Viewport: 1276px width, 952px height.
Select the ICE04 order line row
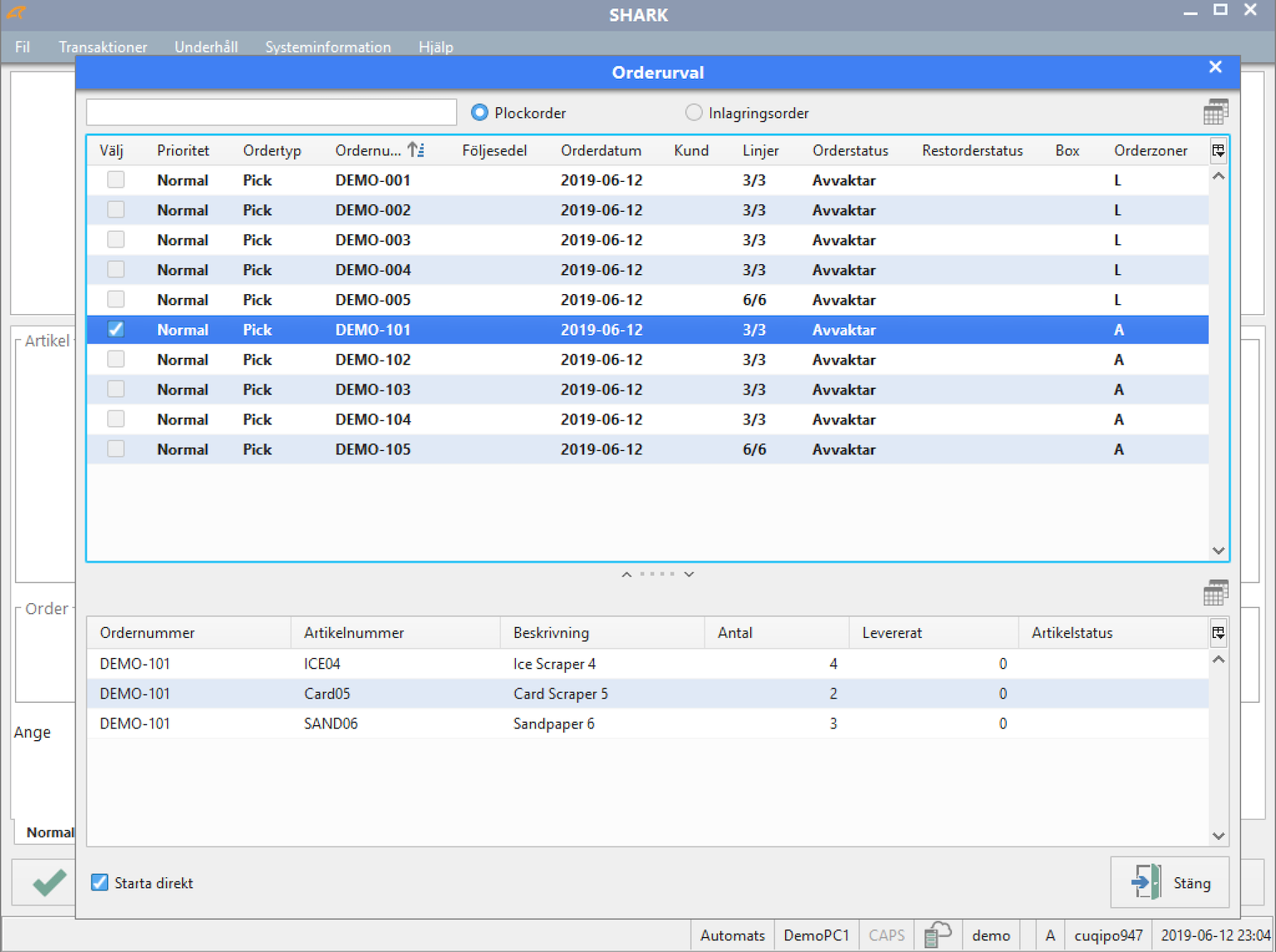(648, 663)
